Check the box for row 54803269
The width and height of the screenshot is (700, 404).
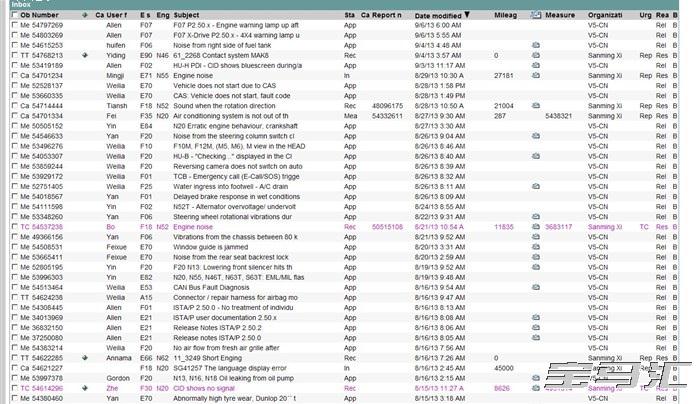[15, 35]
